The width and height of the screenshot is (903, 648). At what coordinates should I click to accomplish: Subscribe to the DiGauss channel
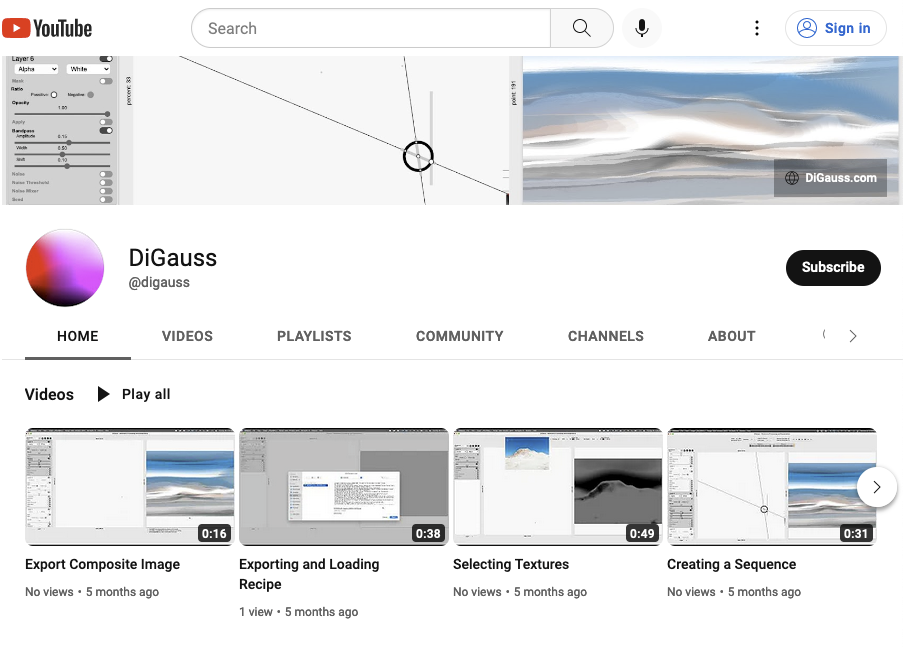click(x=833, y=267)
